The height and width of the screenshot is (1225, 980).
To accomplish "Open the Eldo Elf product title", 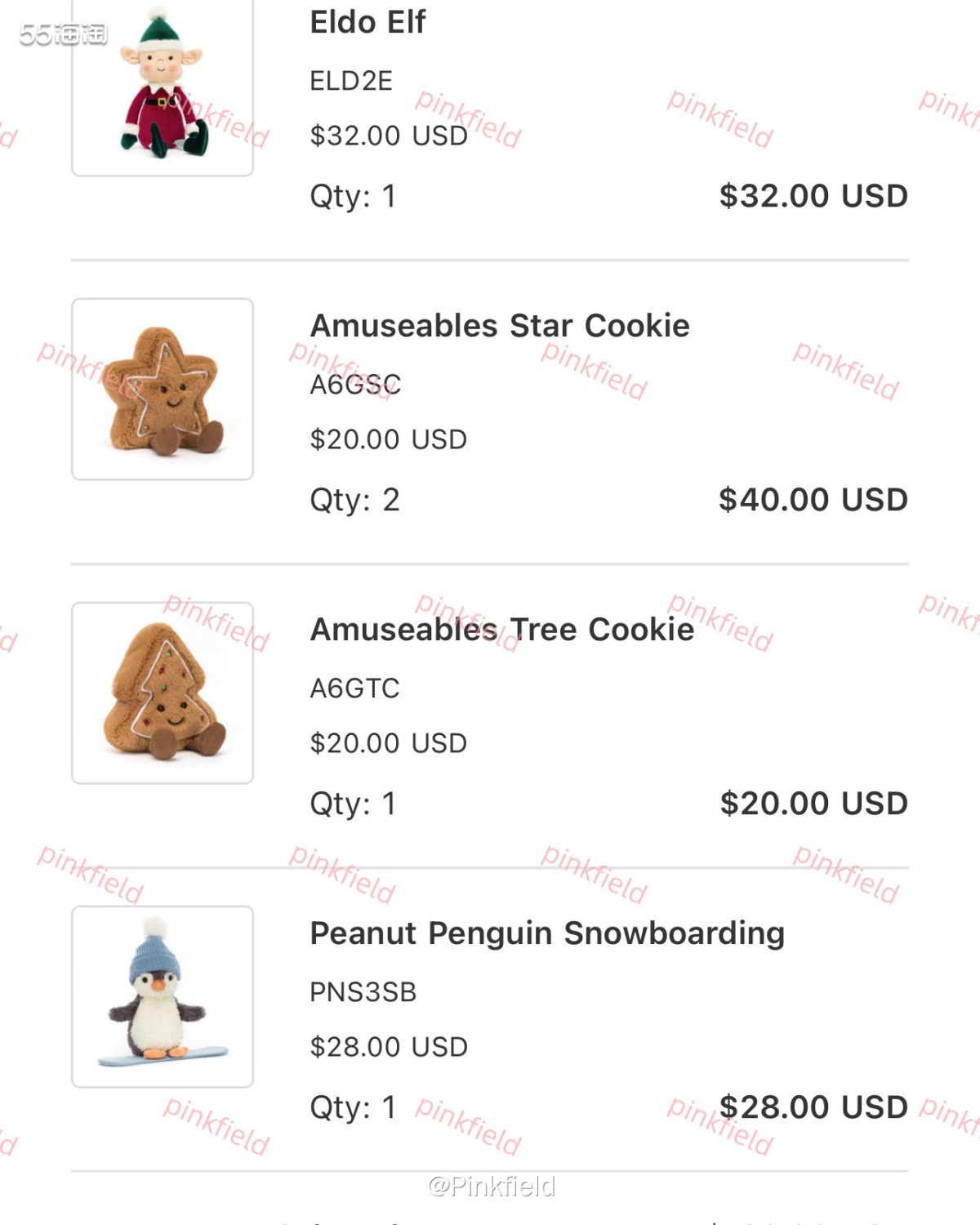I will [367, 22].
